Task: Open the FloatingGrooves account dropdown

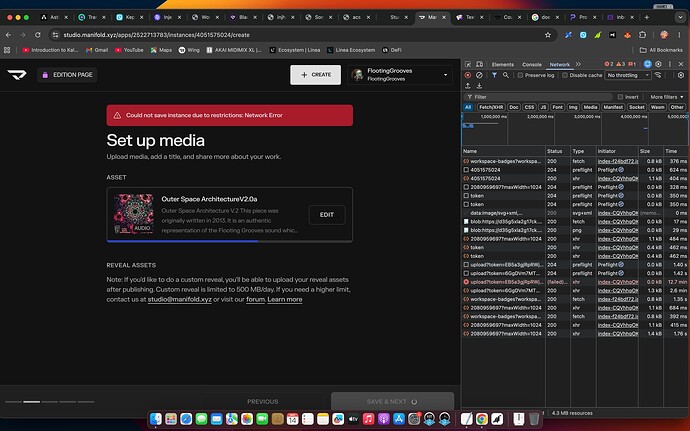Action: tap(400, 75)
